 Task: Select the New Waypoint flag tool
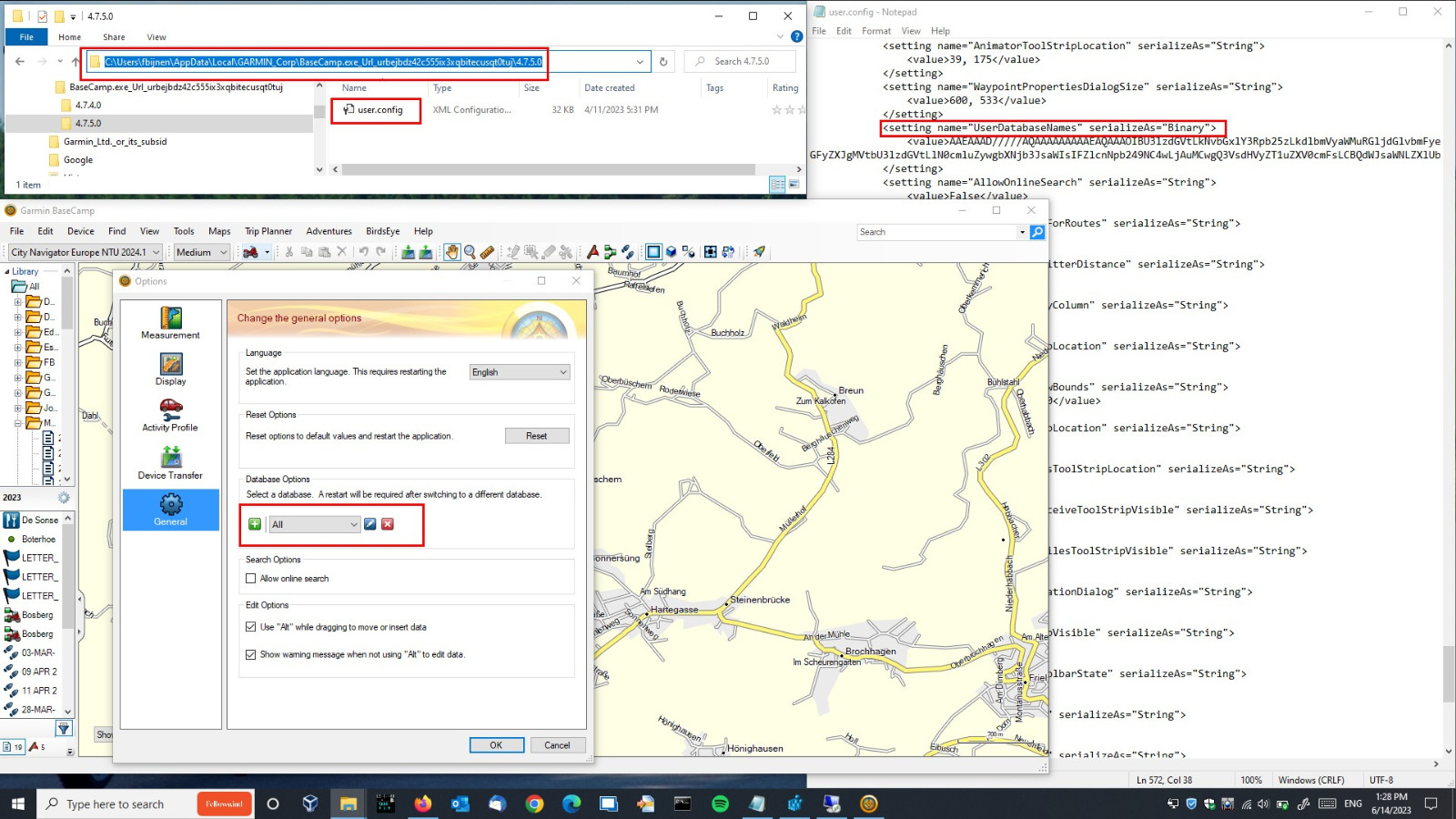coord(592,252)
